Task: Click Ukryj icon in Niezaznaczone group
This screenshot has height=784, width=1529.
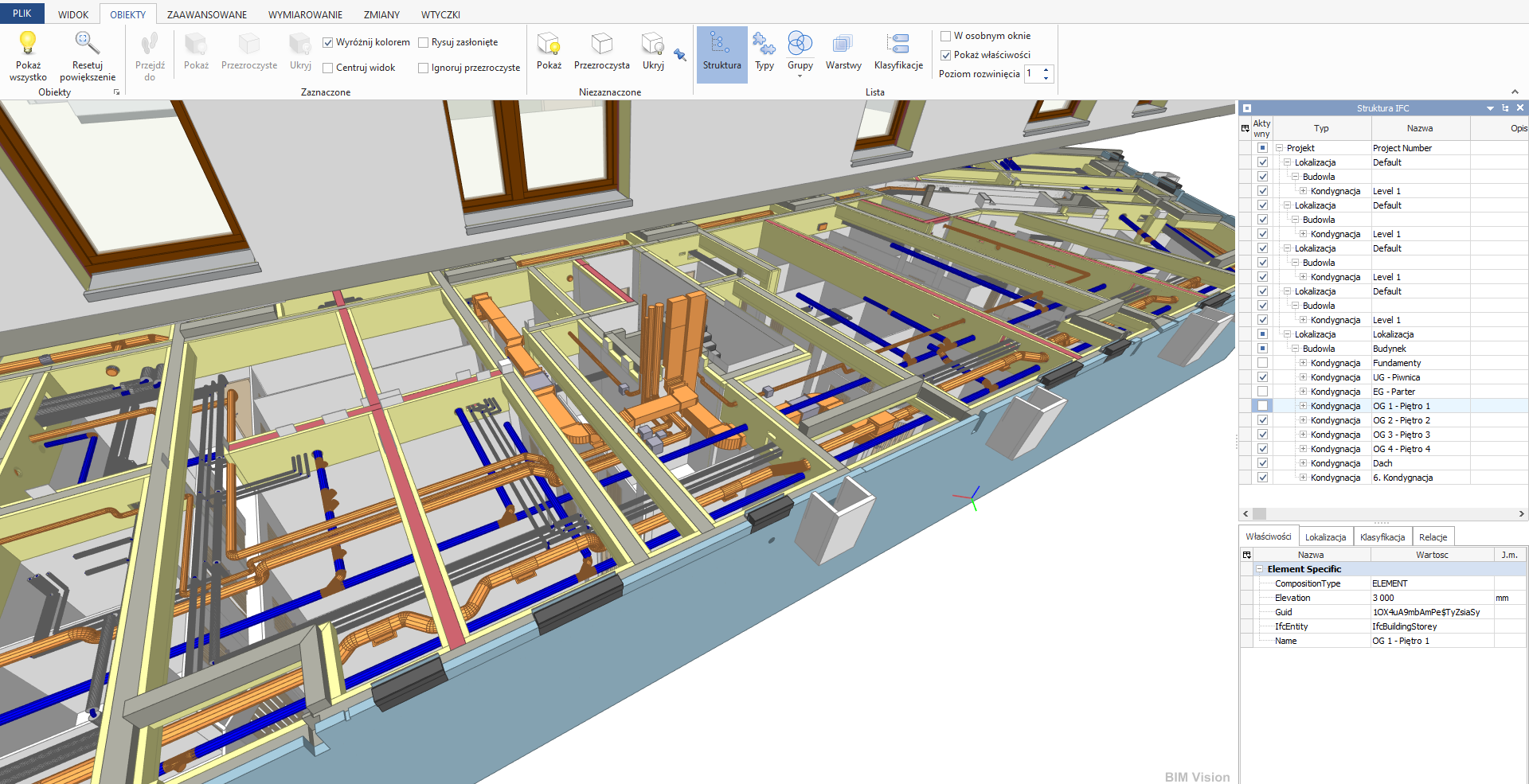Action: pyautogui.click(x=653, y=45)
